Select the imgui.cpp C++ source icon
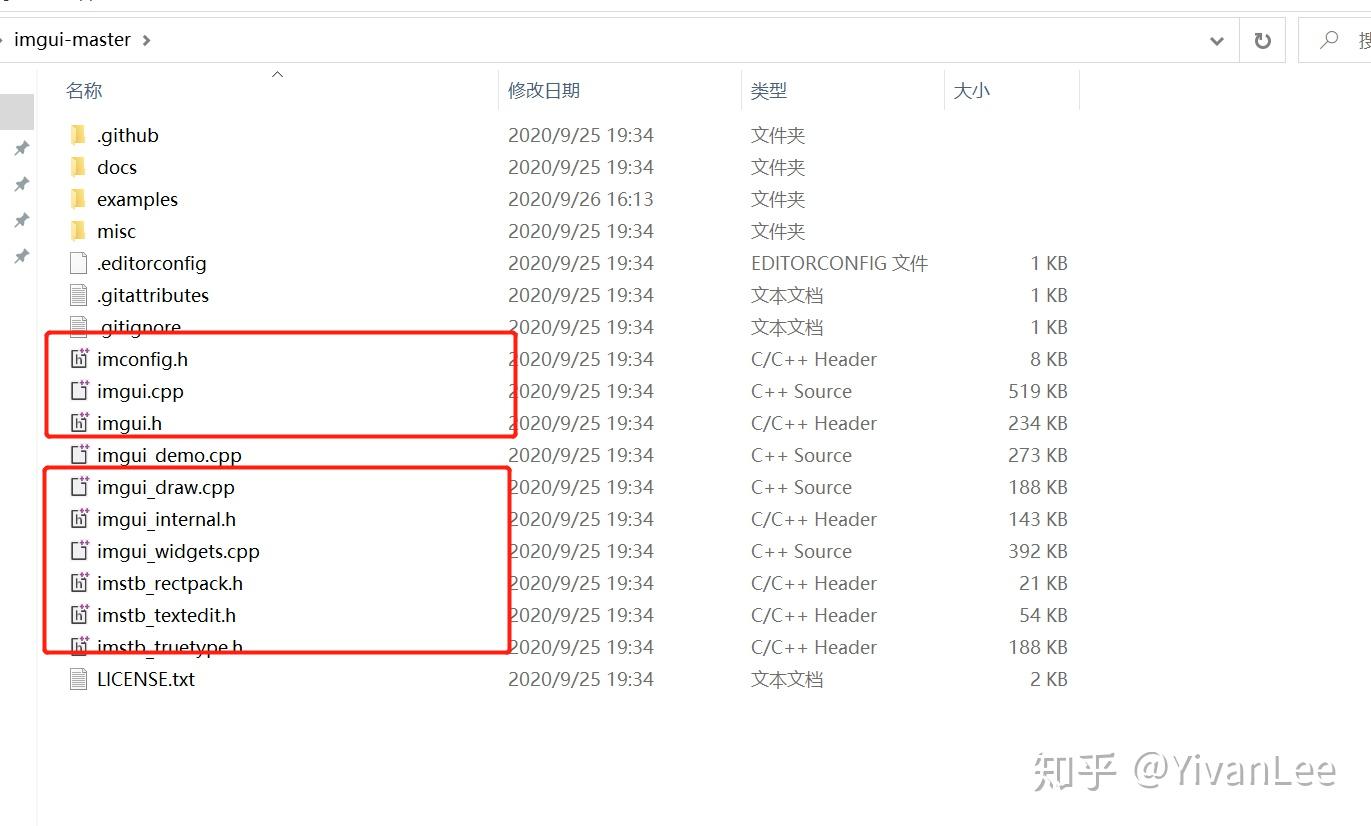1371x826 pixels. (79, 391)
